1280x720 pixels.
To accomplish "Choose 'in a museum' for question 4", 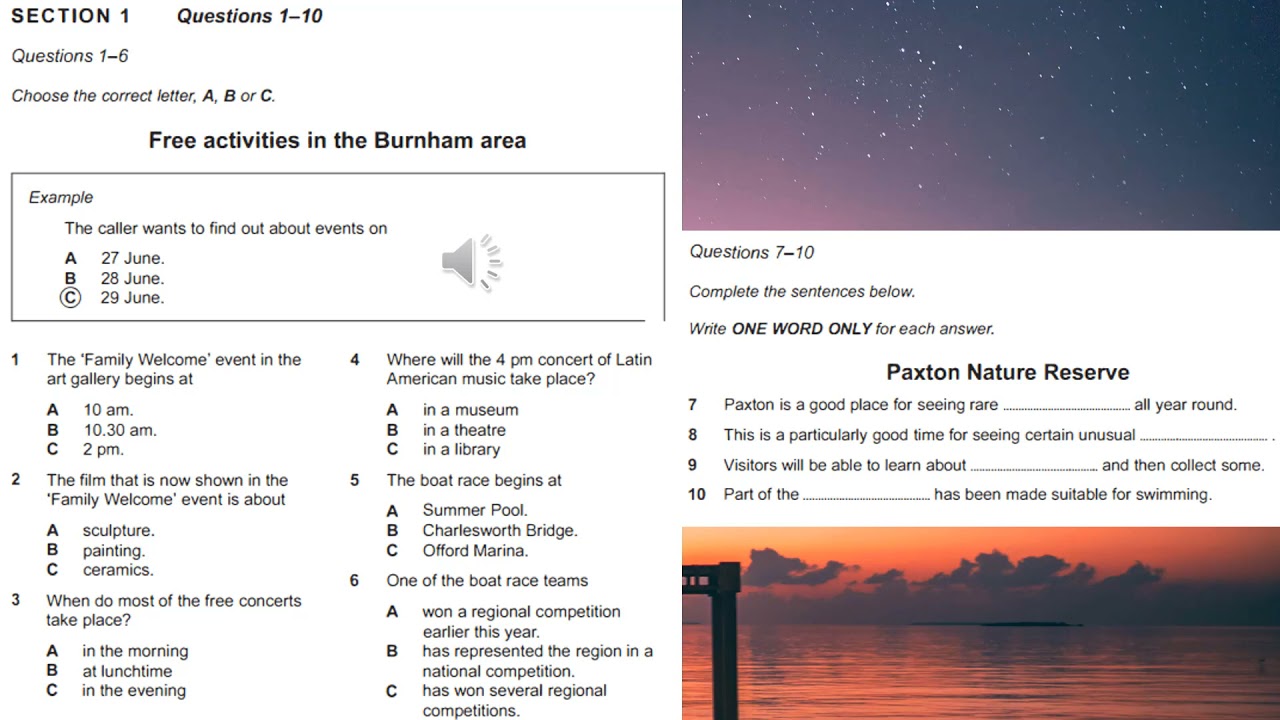I will click(x=453, y=410).
